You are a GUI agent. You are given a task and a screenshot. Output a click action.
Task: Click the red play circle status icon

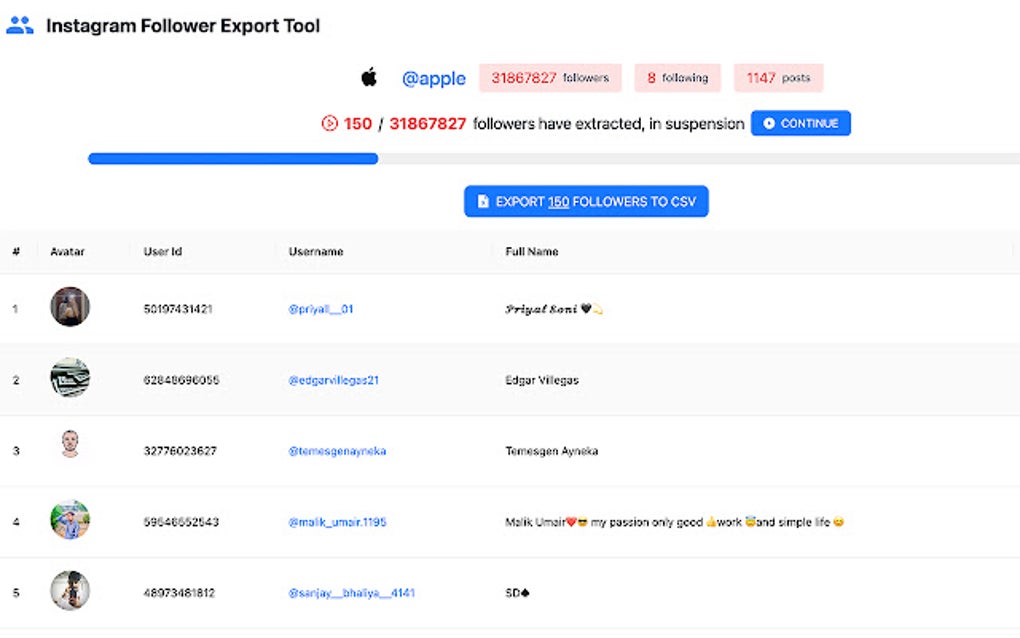330,123
